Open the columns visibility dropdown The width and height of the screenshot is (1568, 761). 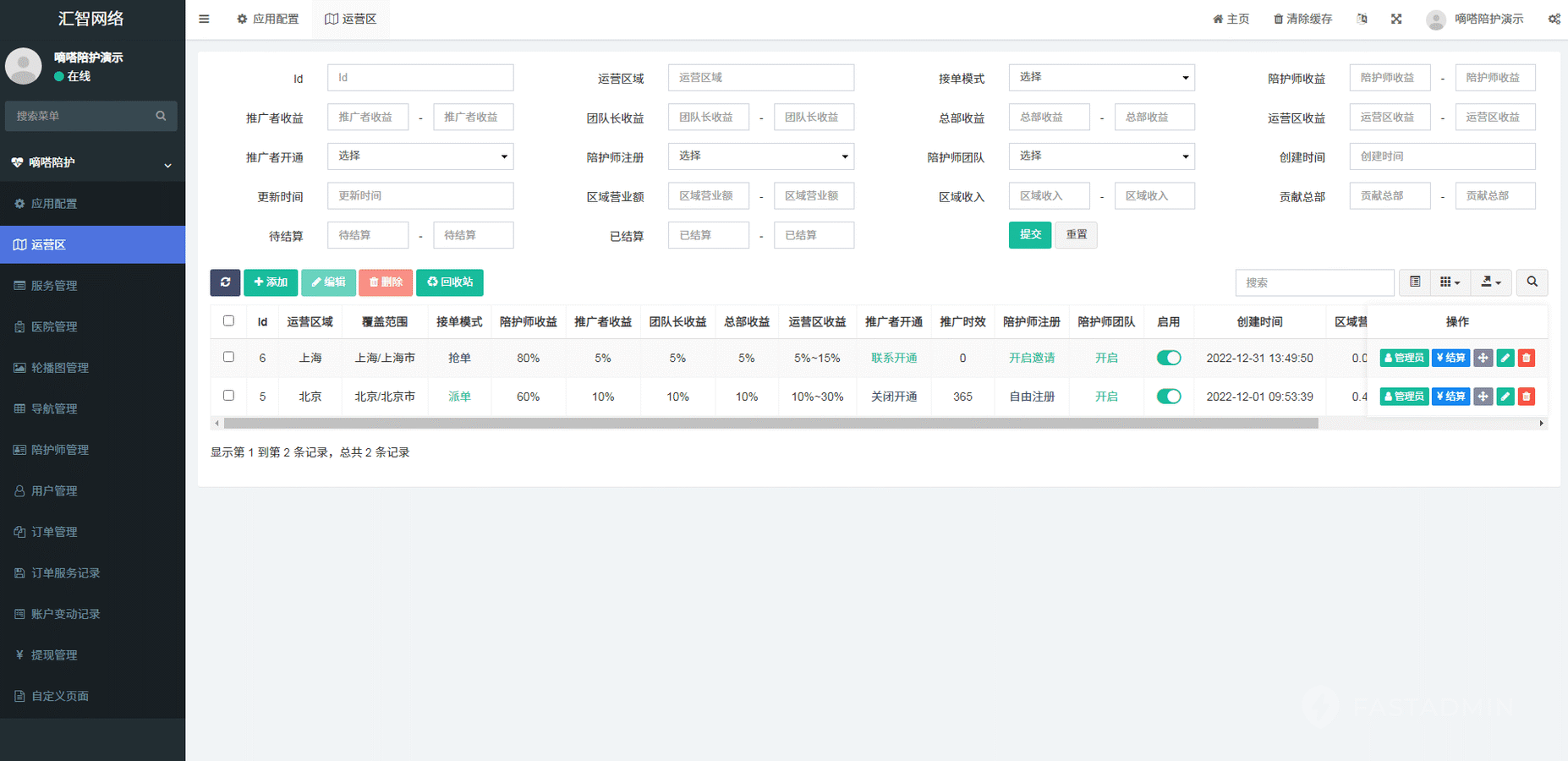click(1450, 282)
